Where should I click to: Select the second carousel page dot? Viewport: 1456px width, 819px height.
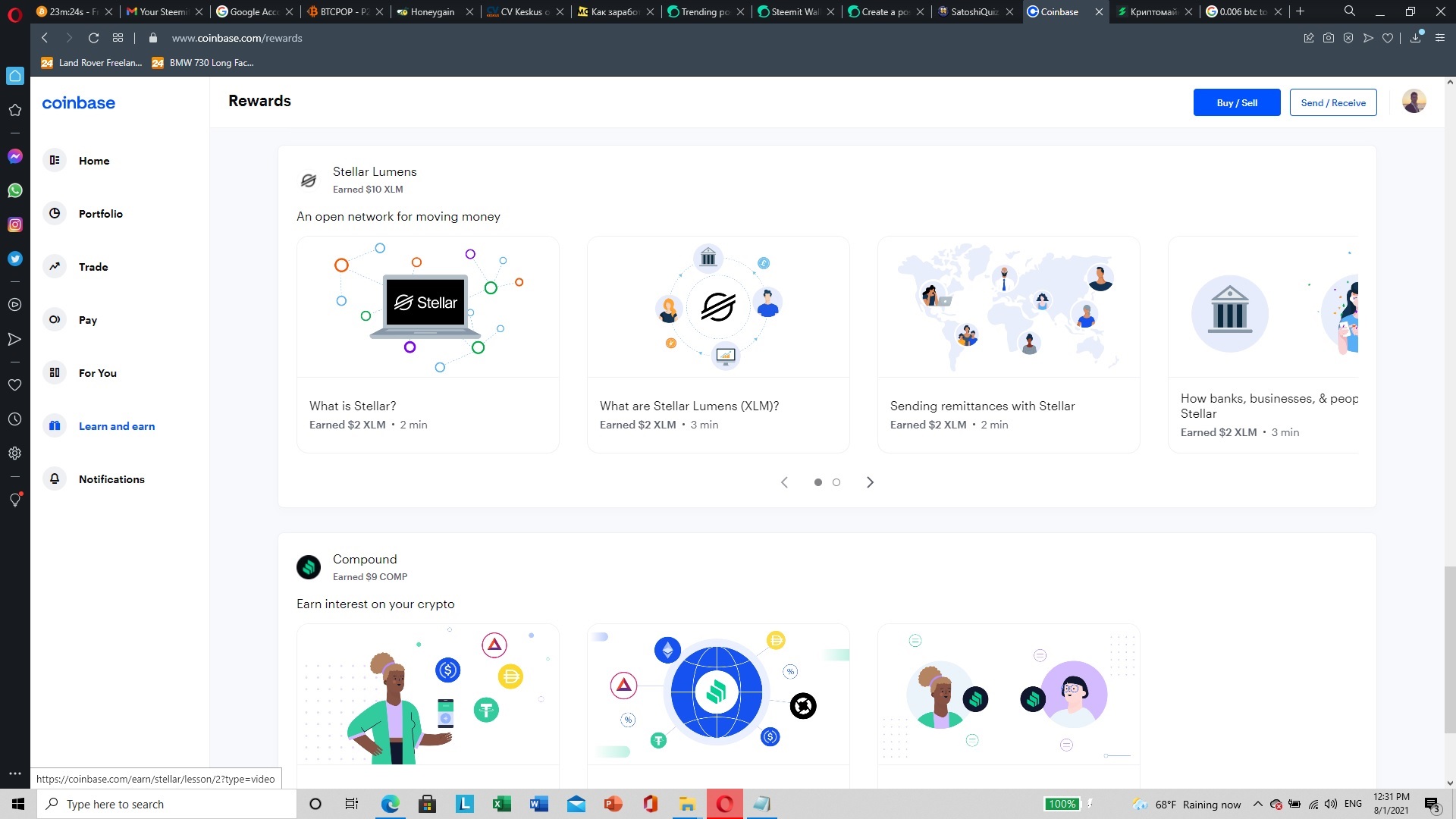(836, 482)
